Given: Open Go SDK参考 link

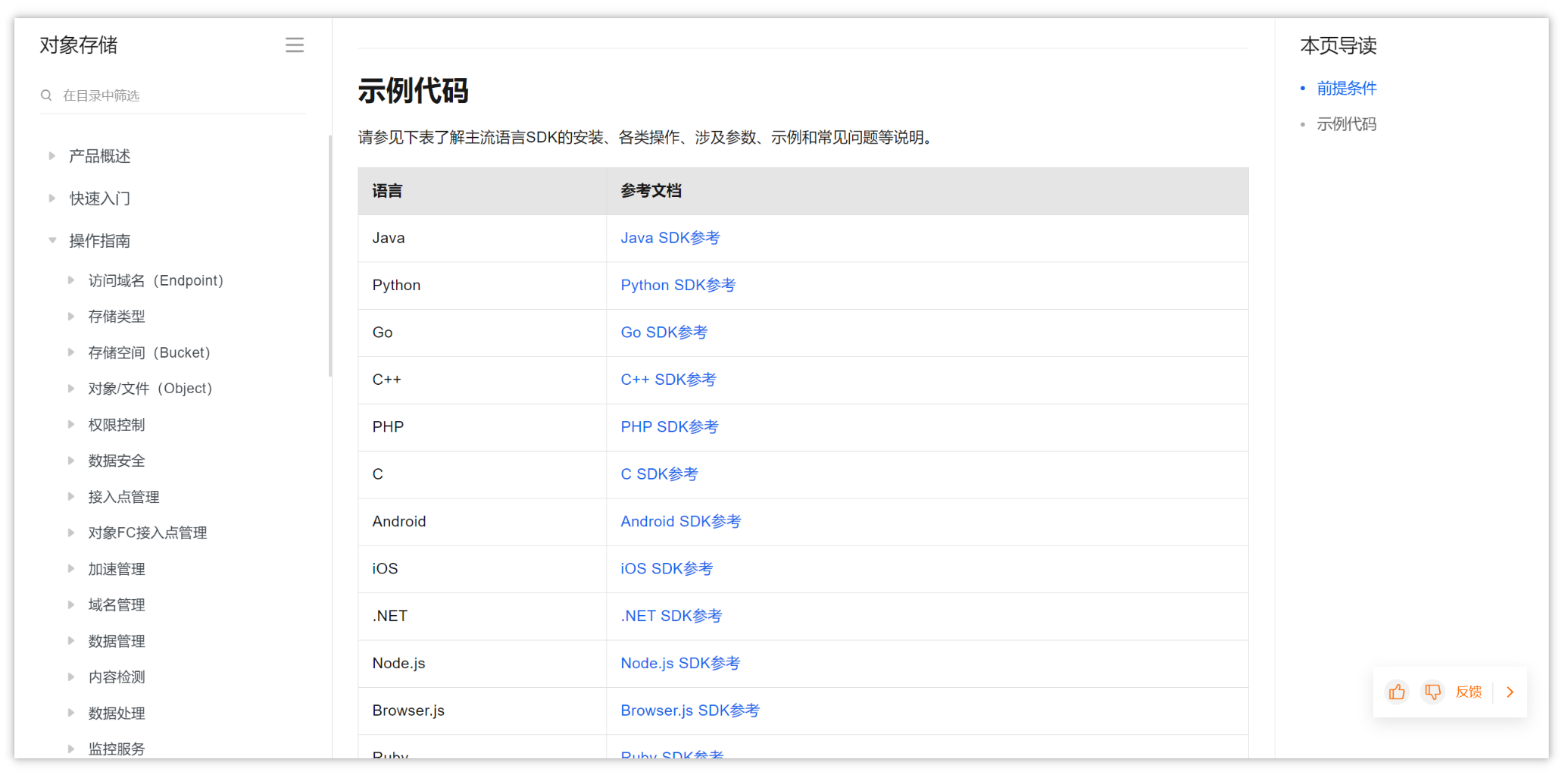Looking at the screenshot, I should [664, 333].
